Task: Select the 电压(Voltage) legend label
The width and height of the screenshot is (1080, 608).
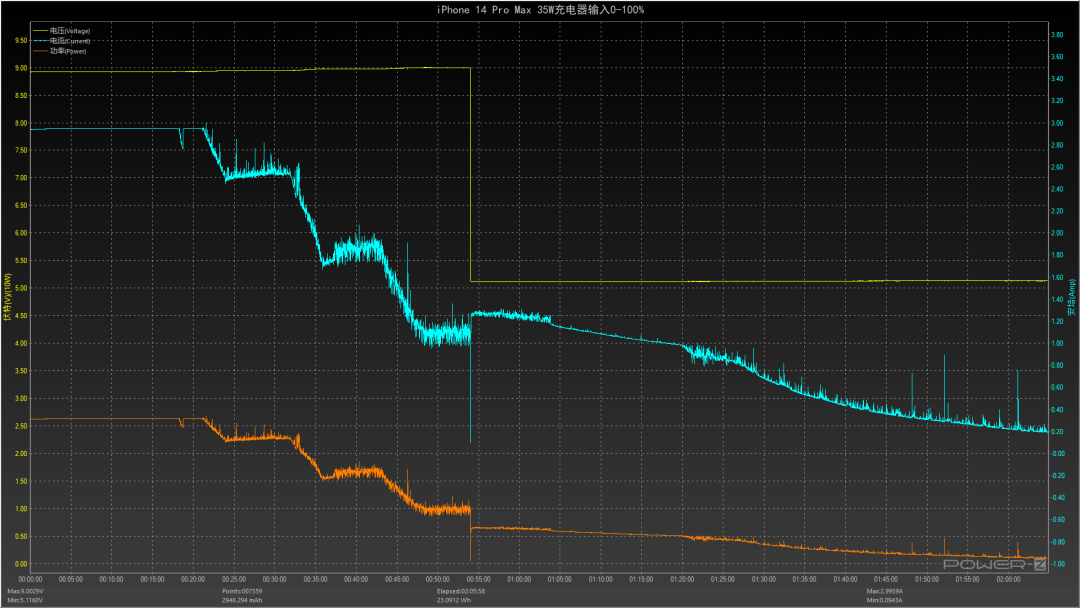Action: point(70,31)
